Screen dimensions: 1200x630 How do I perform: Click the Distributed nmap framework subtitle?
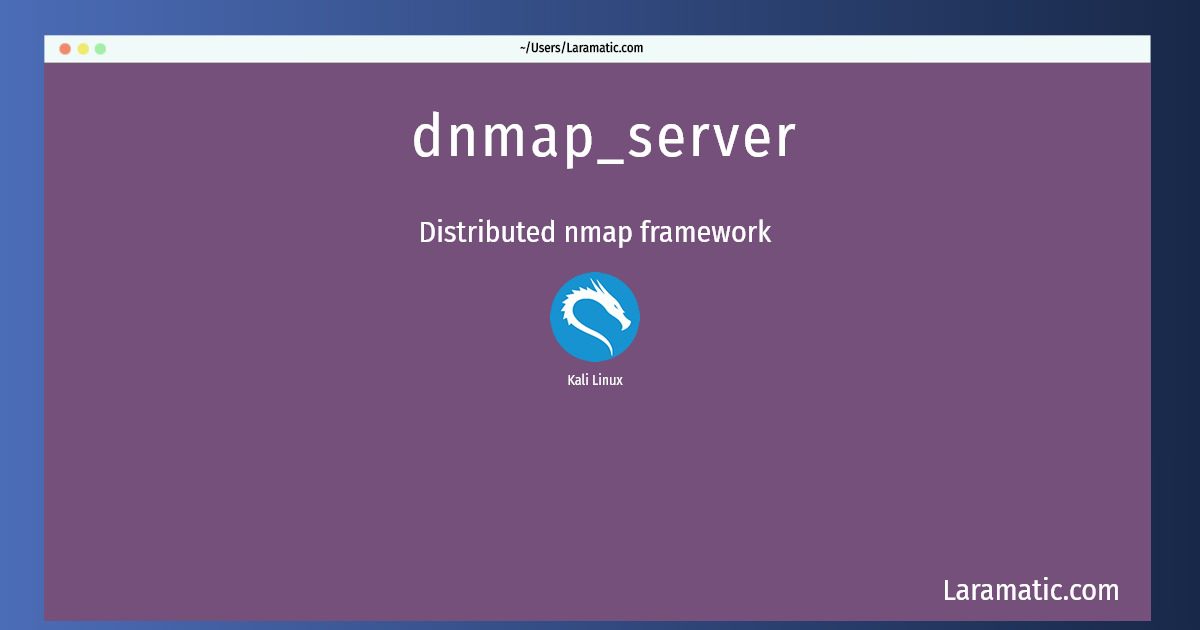(x=595, y=232)
